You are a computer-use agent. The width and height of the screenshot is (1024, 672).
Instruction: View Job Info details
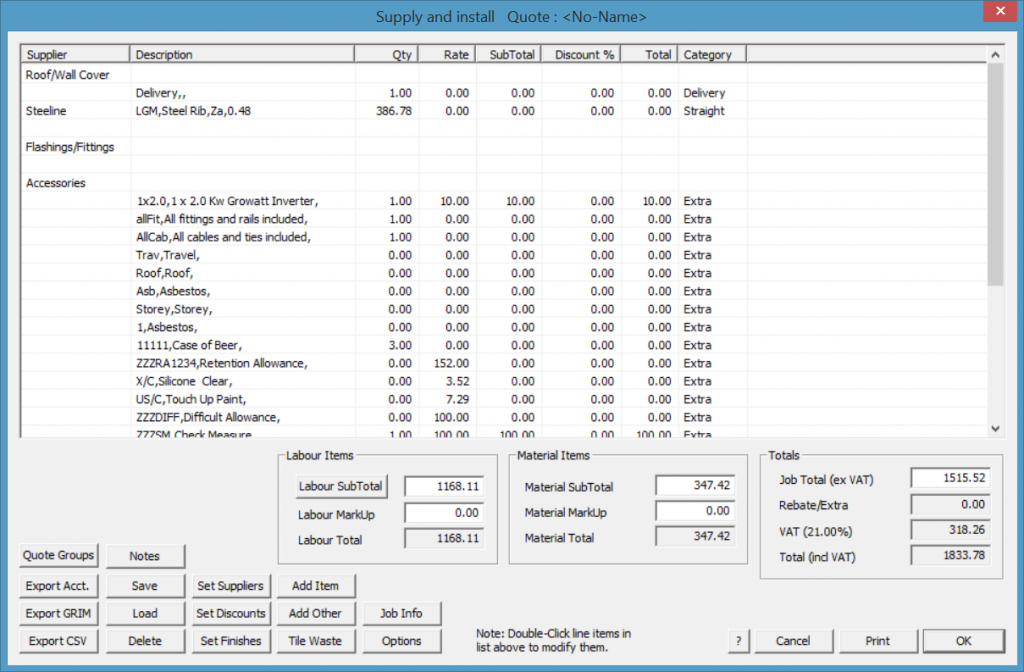click(402, 613)
